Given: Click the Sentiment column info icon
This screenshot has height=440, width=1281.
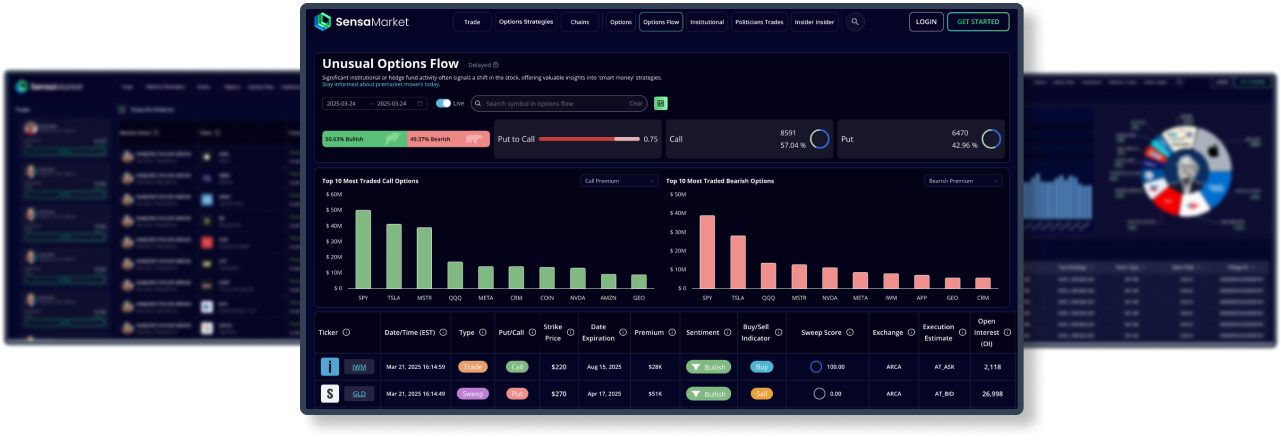Looking at the screenshot, I should tap(727, 333).
